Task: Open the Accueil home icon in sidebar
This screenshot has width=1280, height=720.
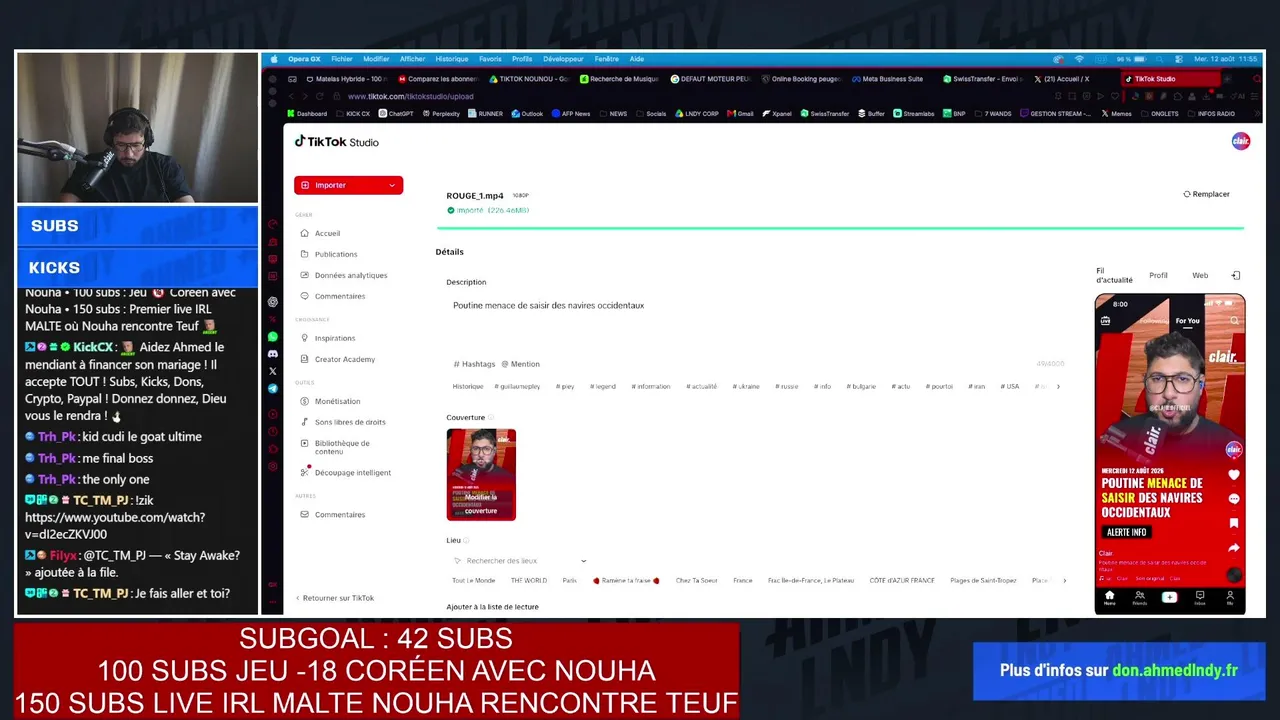Action: [x=305, y=233]
